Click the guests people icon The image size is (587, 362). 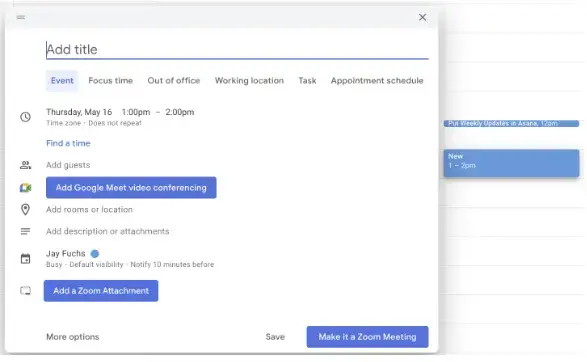pos(25,165)
